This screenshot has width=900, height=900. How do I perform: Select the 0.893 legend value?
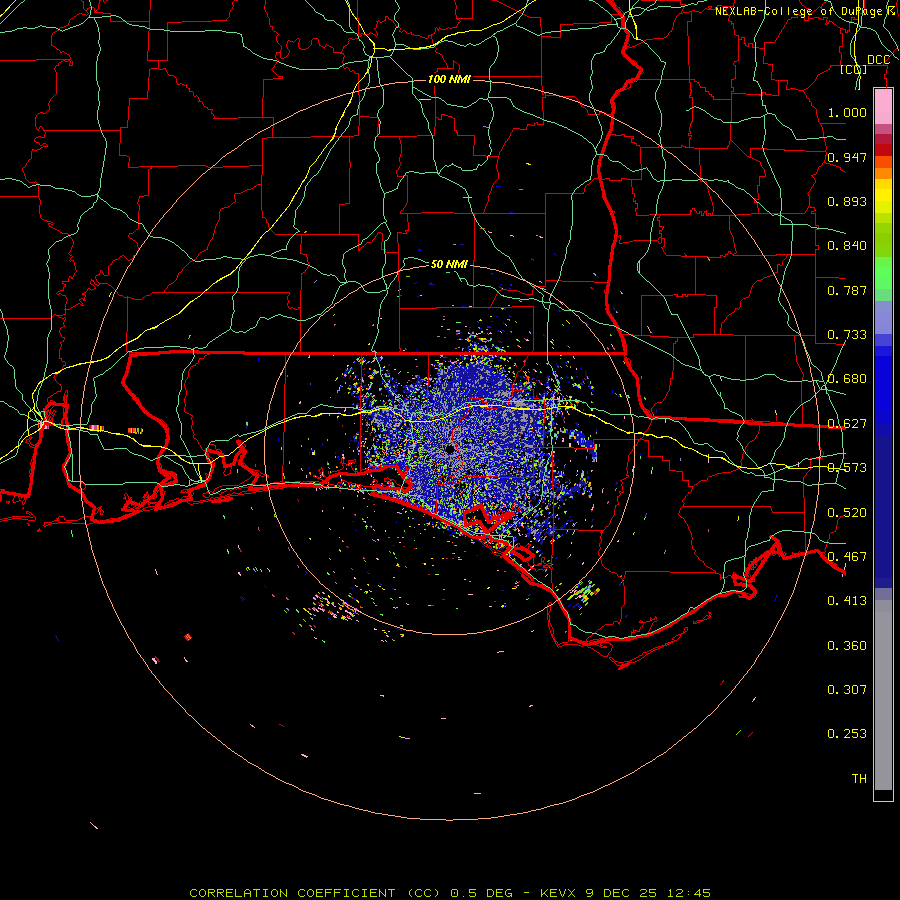[x=847, y=201]
